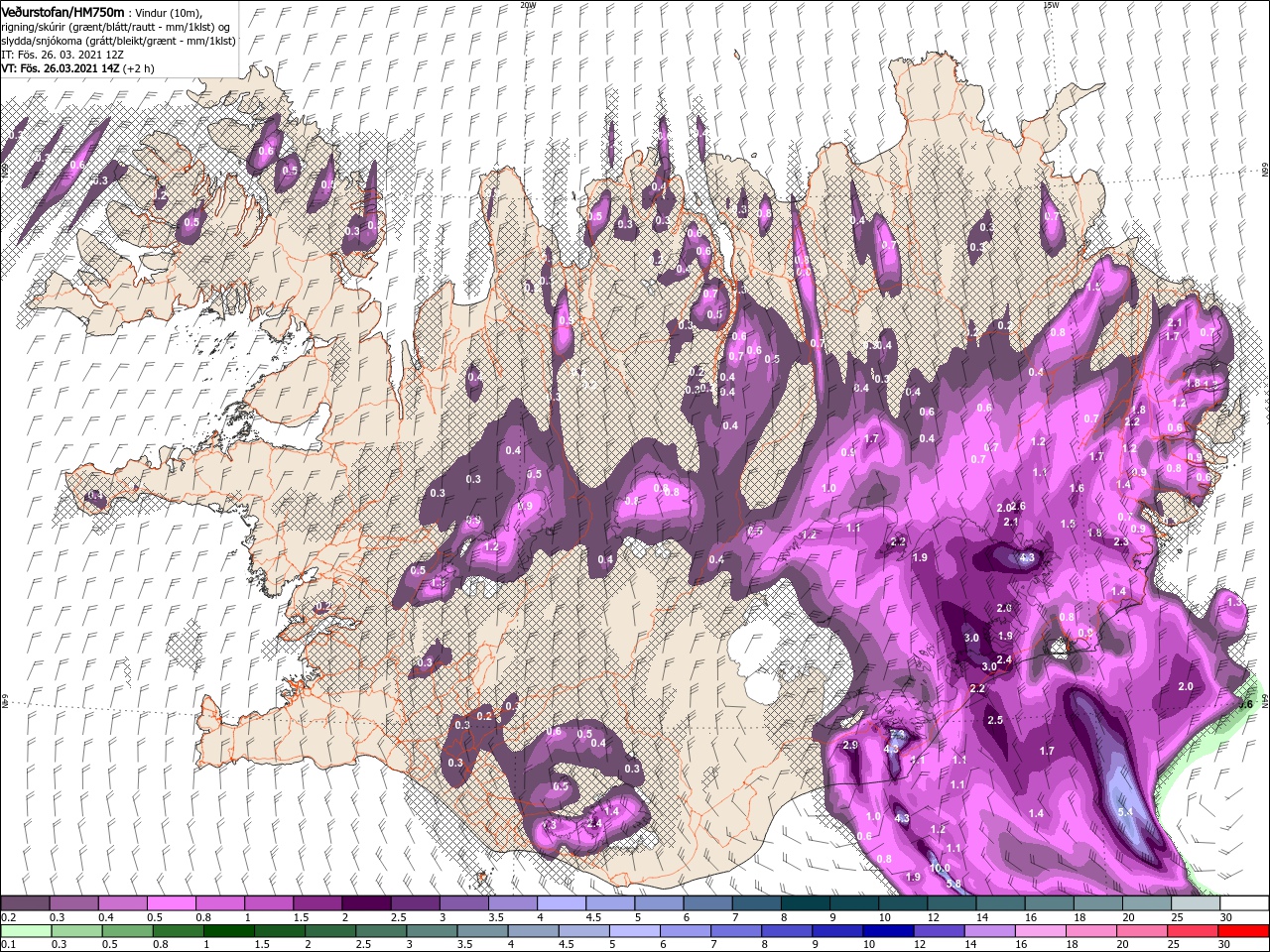
Task: Select the snow scale swatch for 6–7 mm
Action: pos(708,903)
